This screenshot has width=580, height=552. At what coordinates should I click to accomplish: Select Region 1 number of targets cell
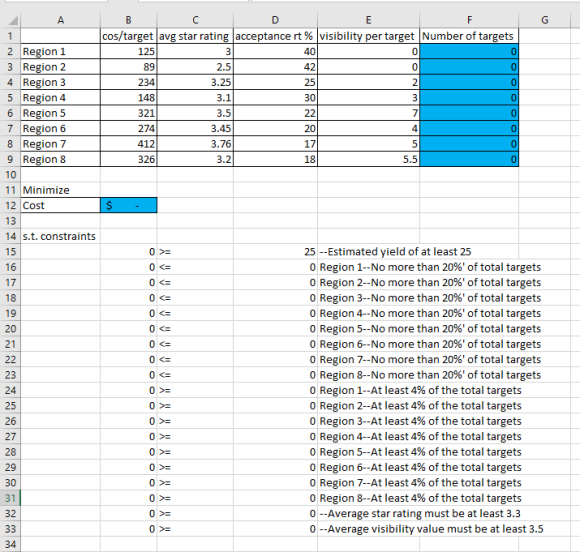(x=469, y=51)
